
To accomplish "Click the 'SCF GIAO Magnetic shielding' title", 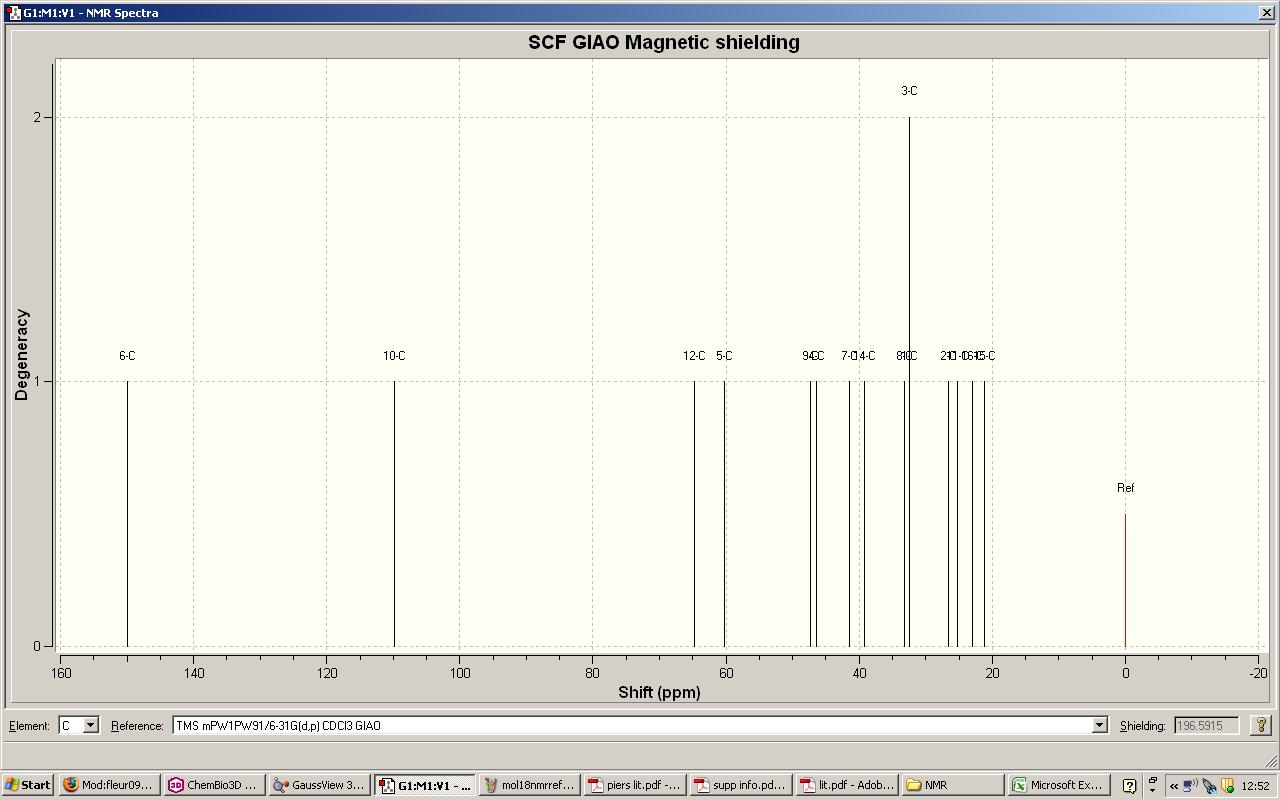I will tap(664, 42).
